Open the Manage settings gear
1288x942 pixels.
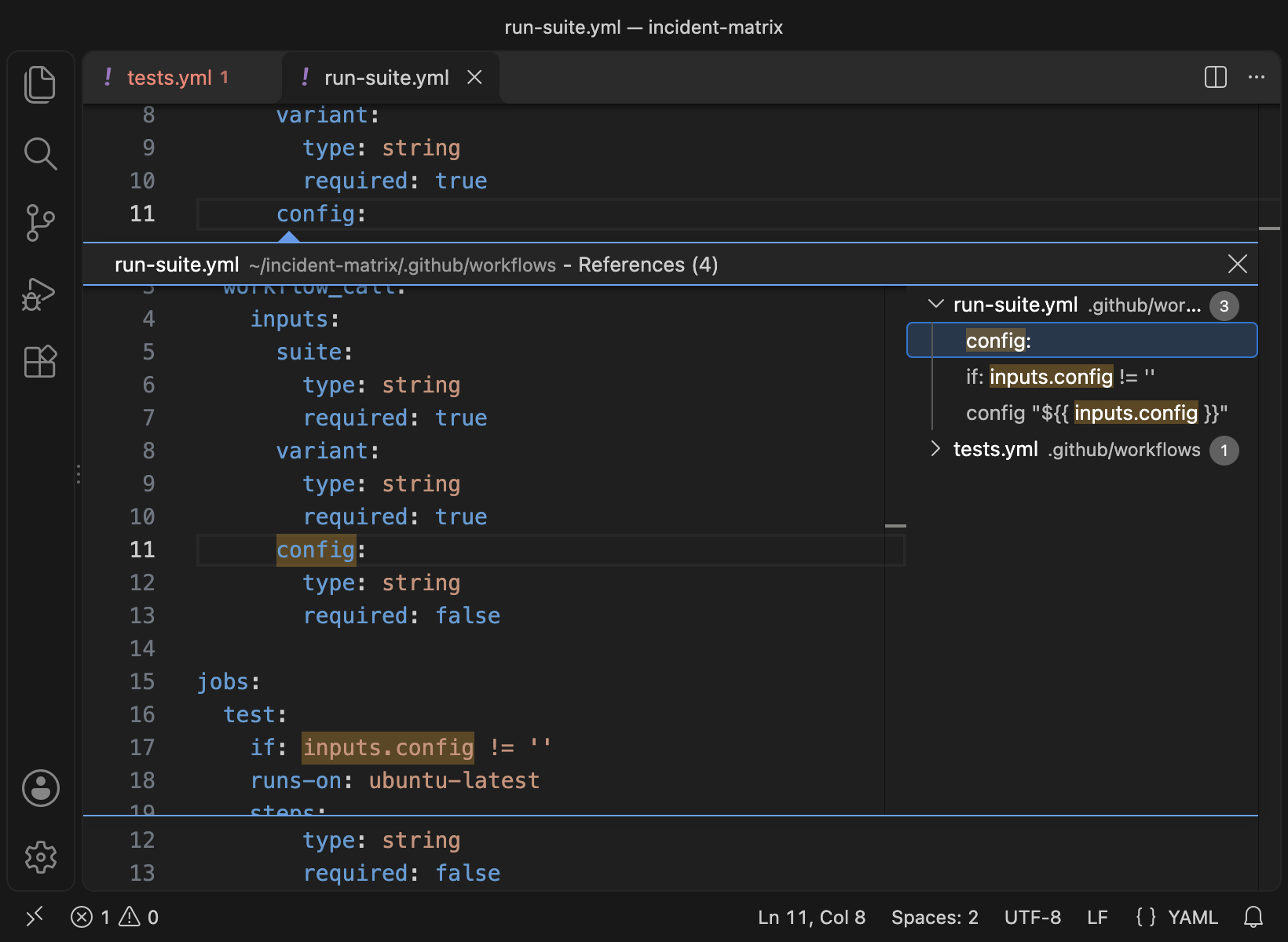click(x=40, y=857)
